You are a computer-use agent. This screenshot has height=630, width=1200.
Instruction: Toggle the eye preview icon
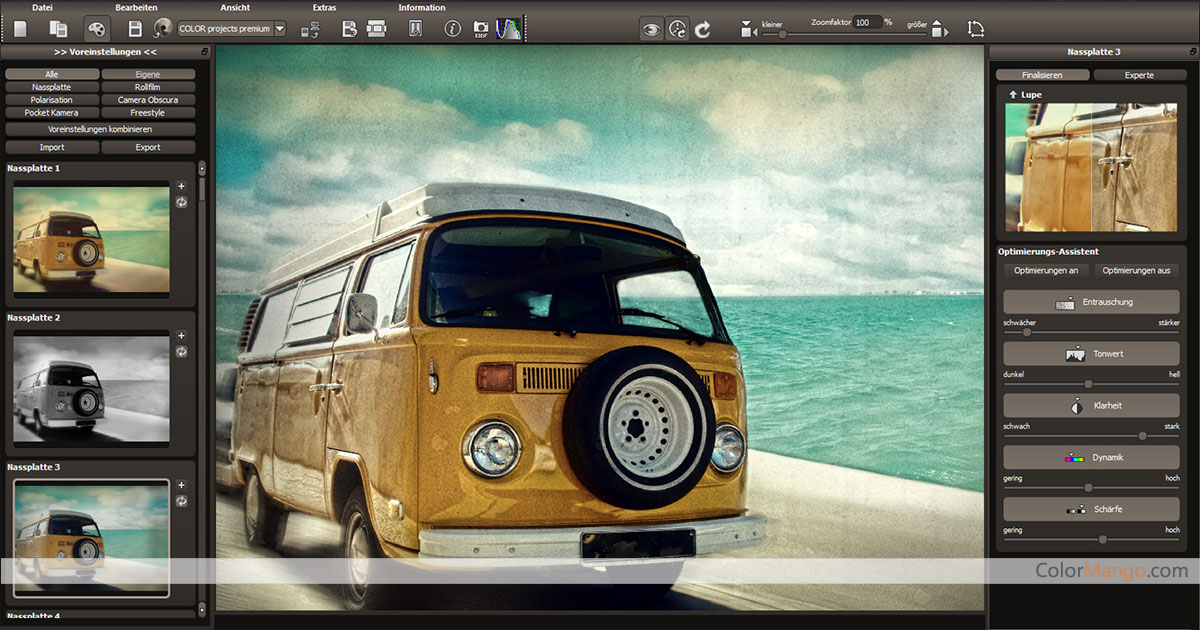pos(651,29)
